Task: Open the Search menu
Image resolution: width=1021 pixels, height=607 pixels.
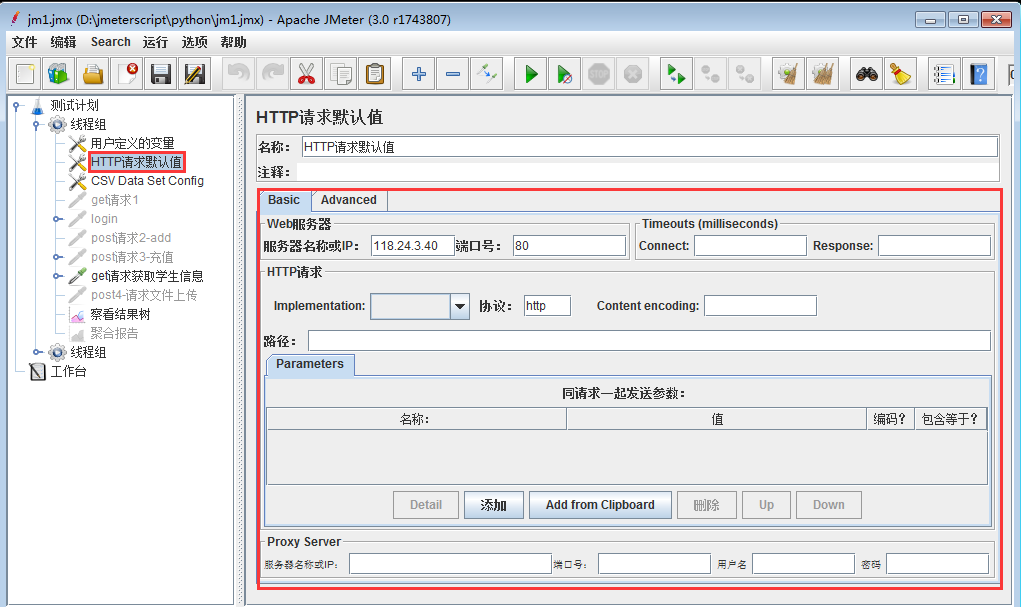Action: coord(111,42)
